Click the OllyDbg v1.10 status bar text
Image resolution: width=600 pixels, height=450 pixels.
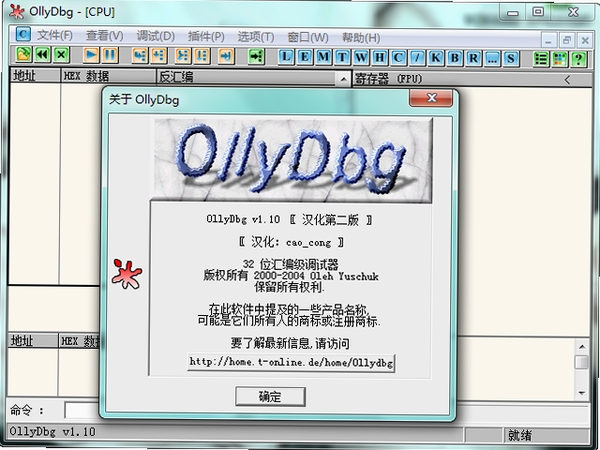(x=52, y=432)
